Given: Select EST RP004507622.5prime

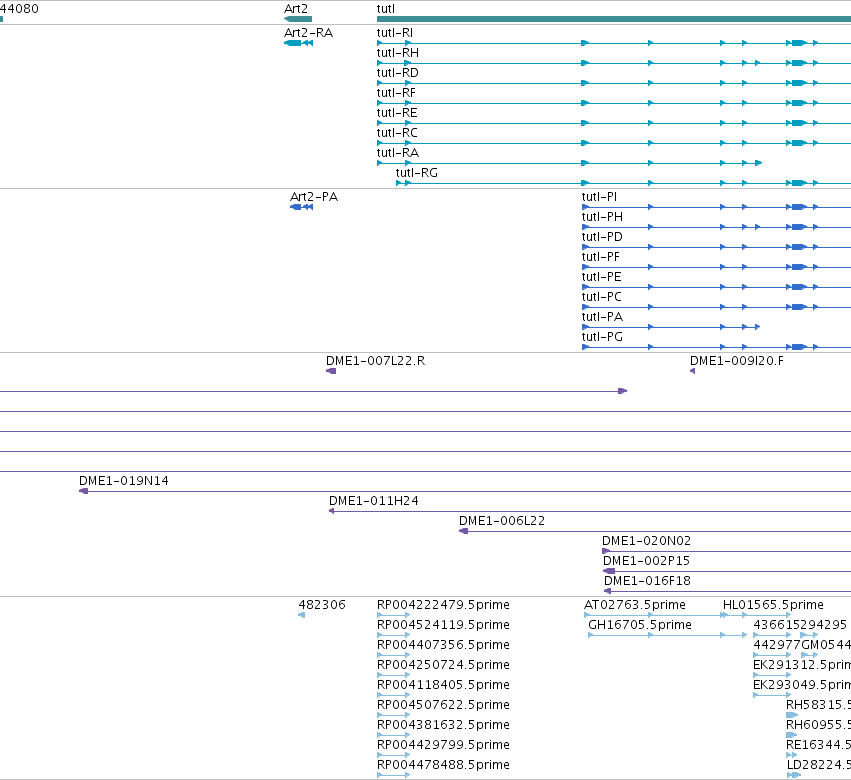Looking at the screenshot, I should pyautogui.click(x=443, y=706).
